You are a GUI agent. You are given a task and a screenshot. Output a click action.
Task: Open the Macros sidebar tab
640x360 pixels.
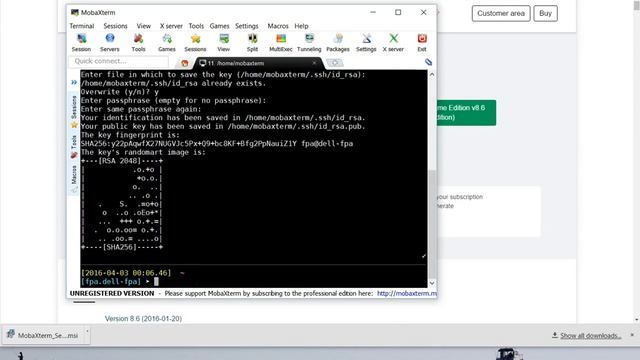click(74, 178)
